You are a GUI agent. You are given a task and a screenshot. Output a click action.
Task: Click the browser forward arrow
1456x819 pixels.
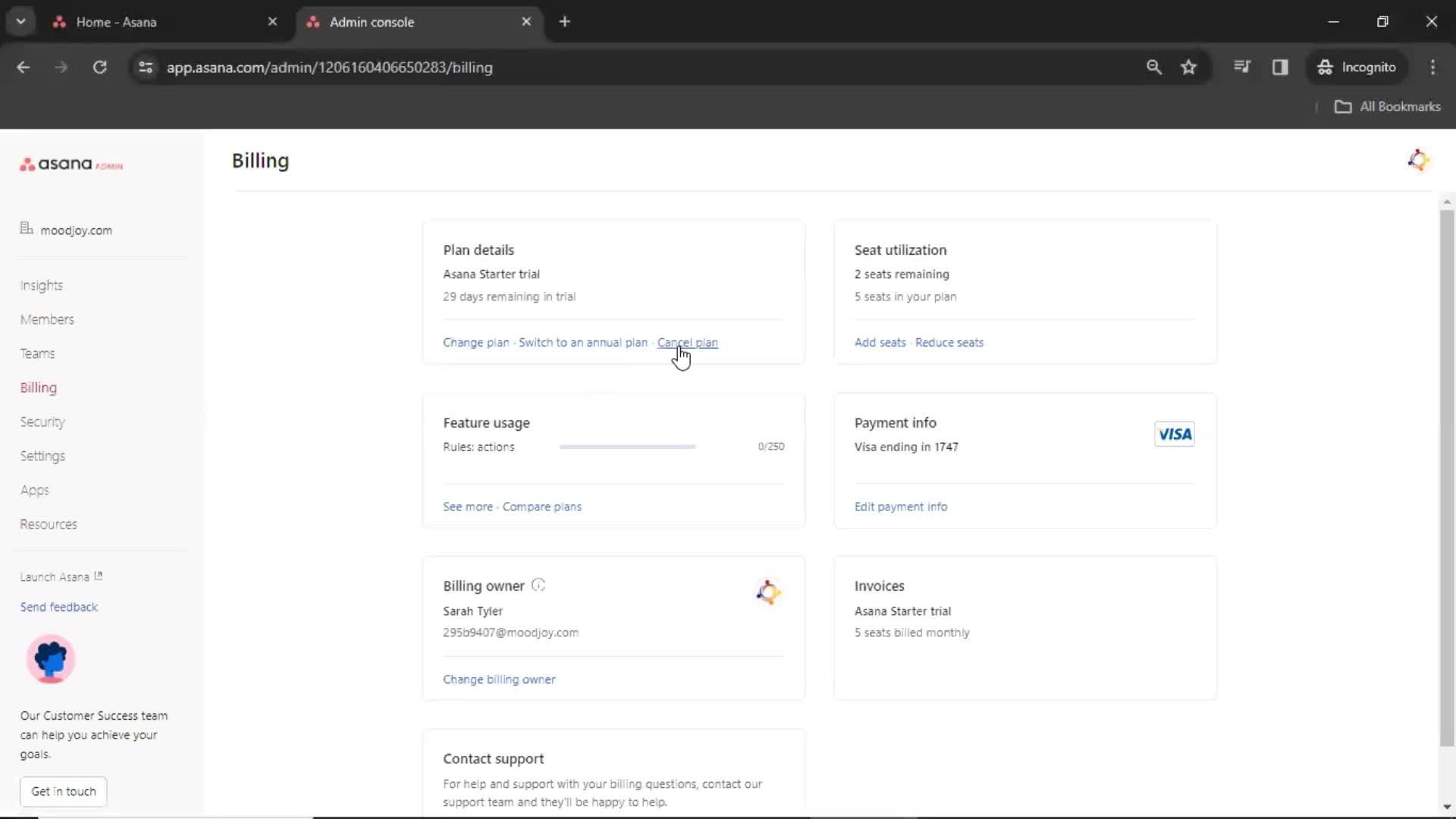click(x=61, y=67)
